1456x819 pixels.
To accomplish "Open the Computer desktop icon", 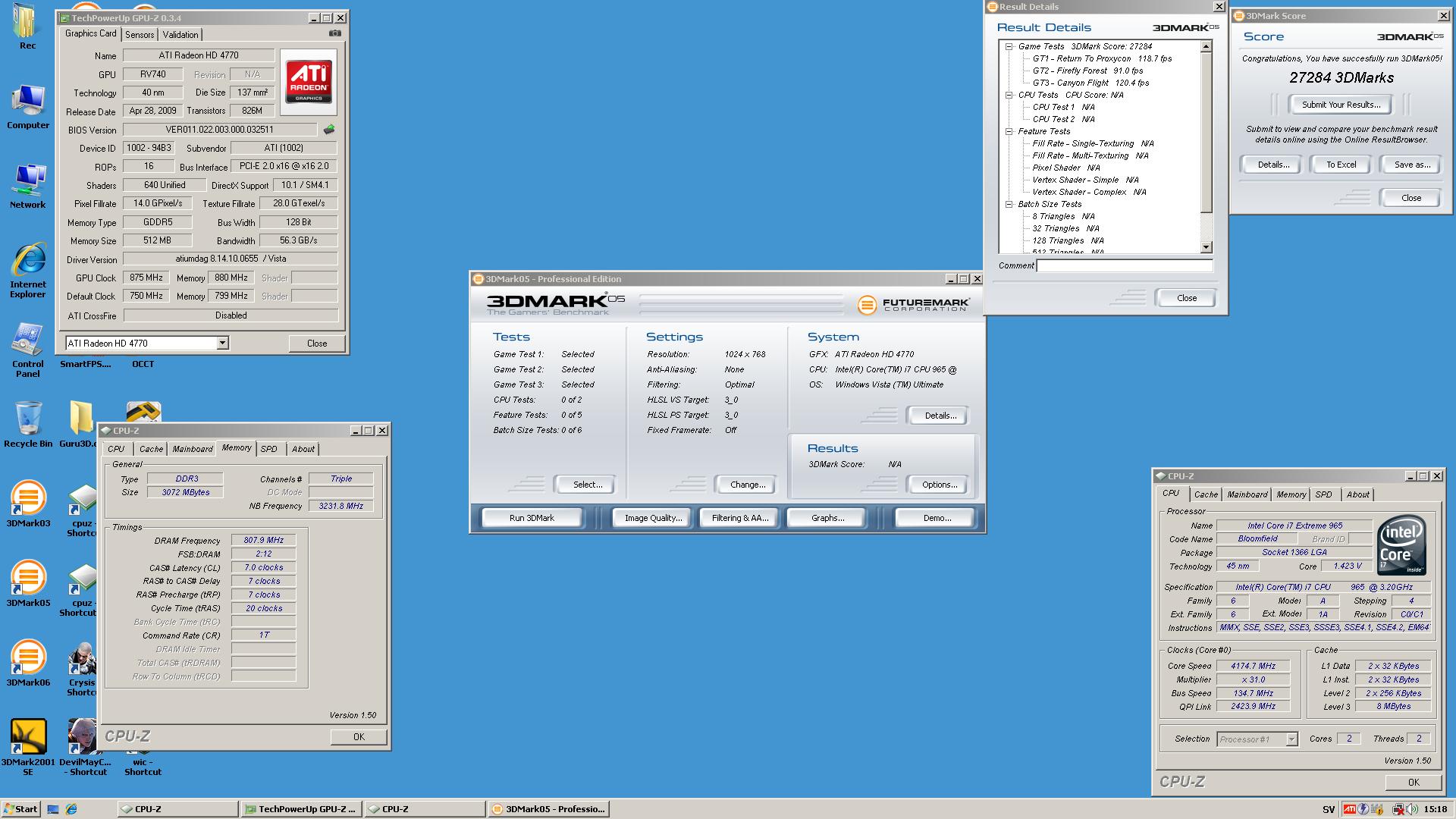I will pyautogui.click(x=28, y=107).
